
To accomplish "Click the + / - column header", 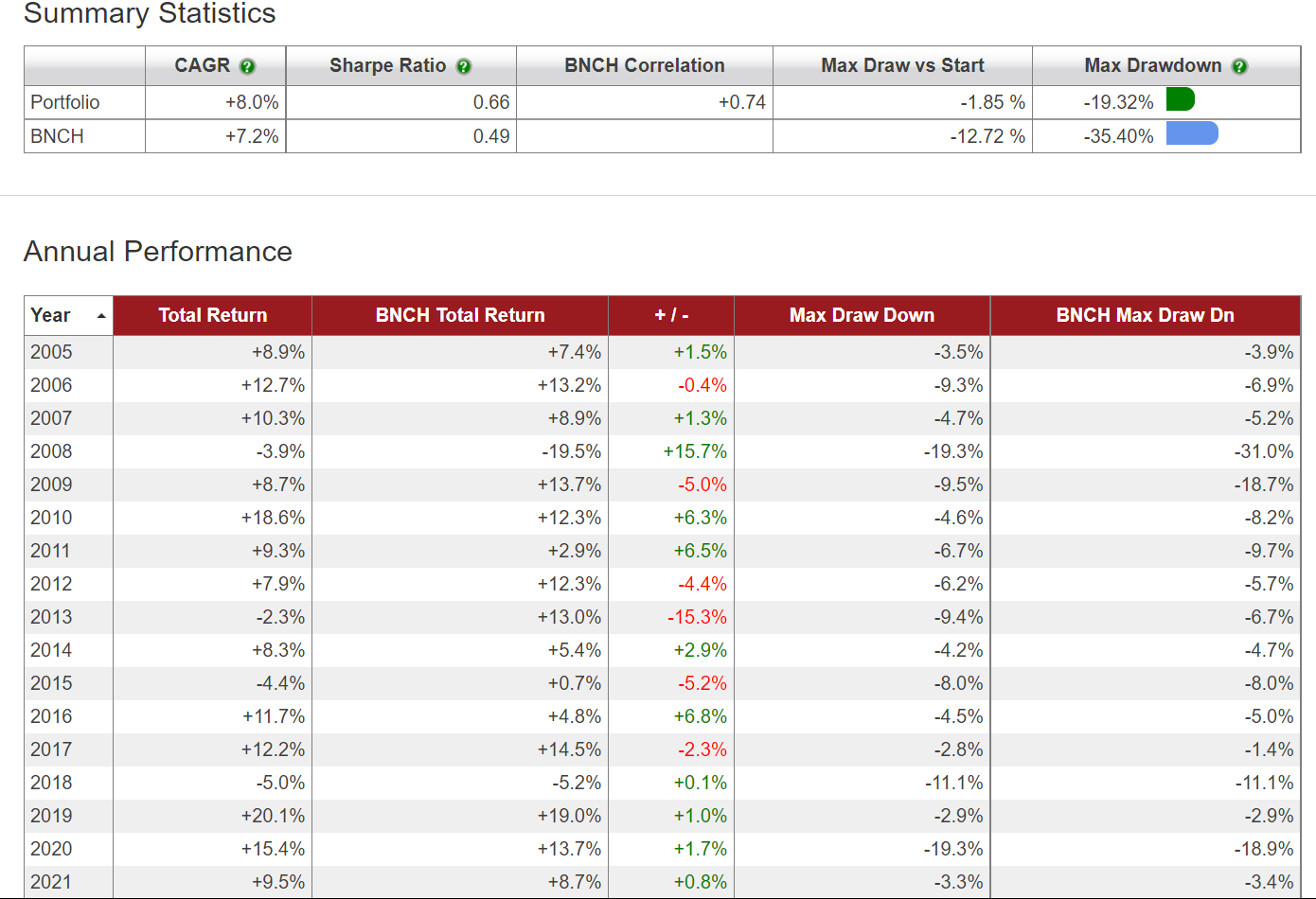I will pyautogui.click(x=671, y=315).
